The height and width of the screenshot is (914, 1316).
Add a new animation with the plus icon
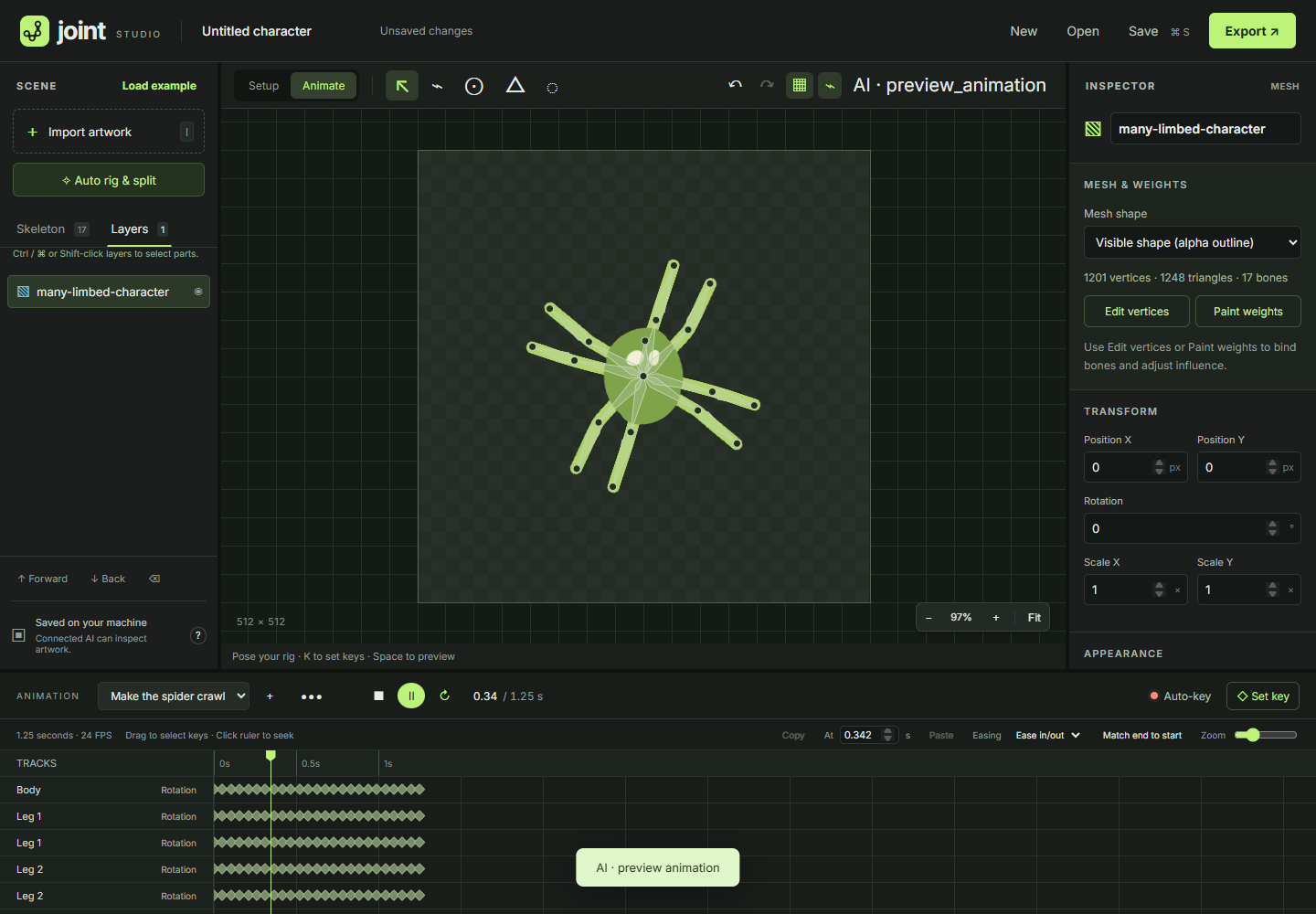pyautogui.click(x=270, y=696)
